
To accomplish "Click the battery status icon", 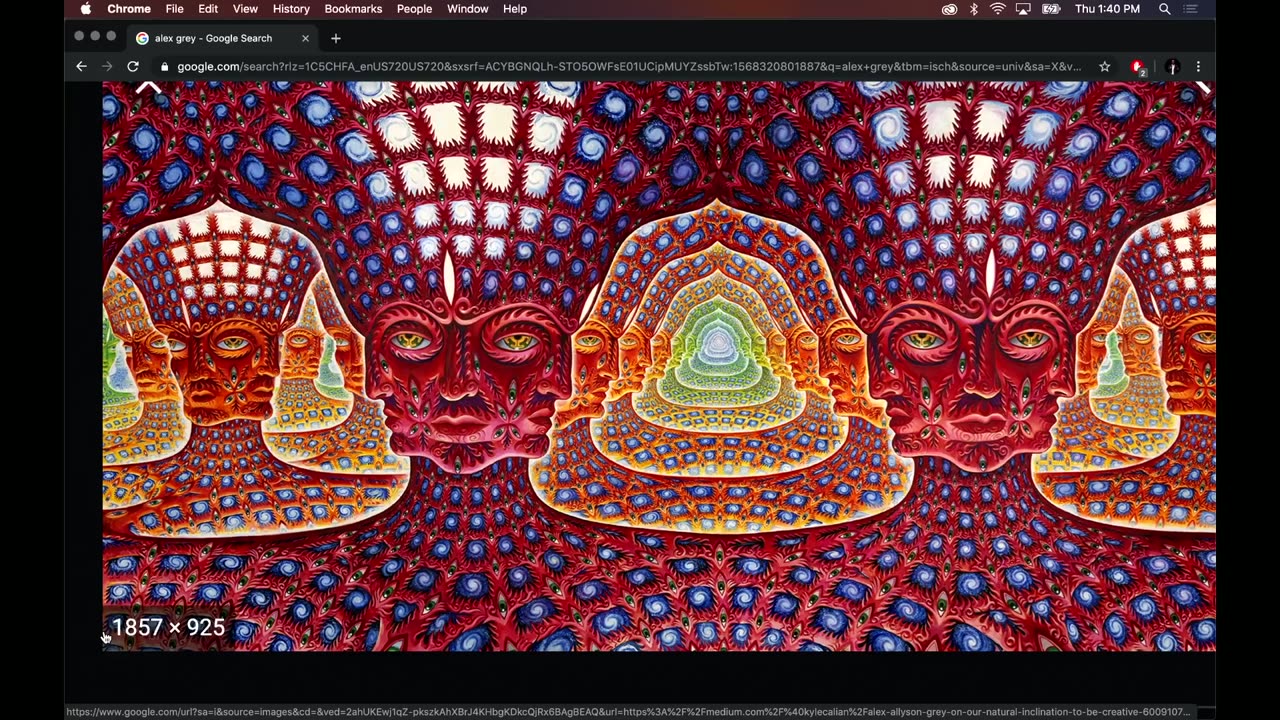I will click(1051, 9).
